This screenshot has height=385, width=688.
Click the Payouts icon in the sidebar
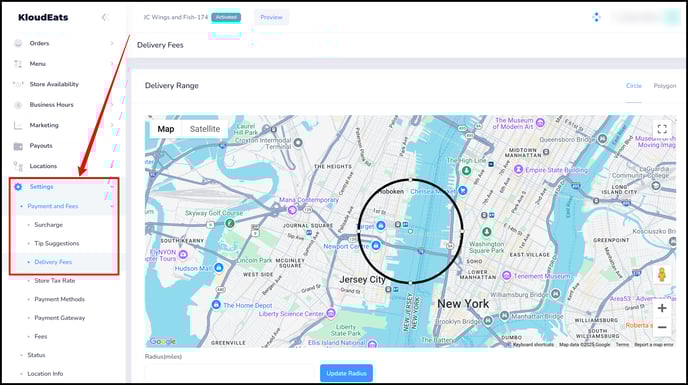click(18, 146)
